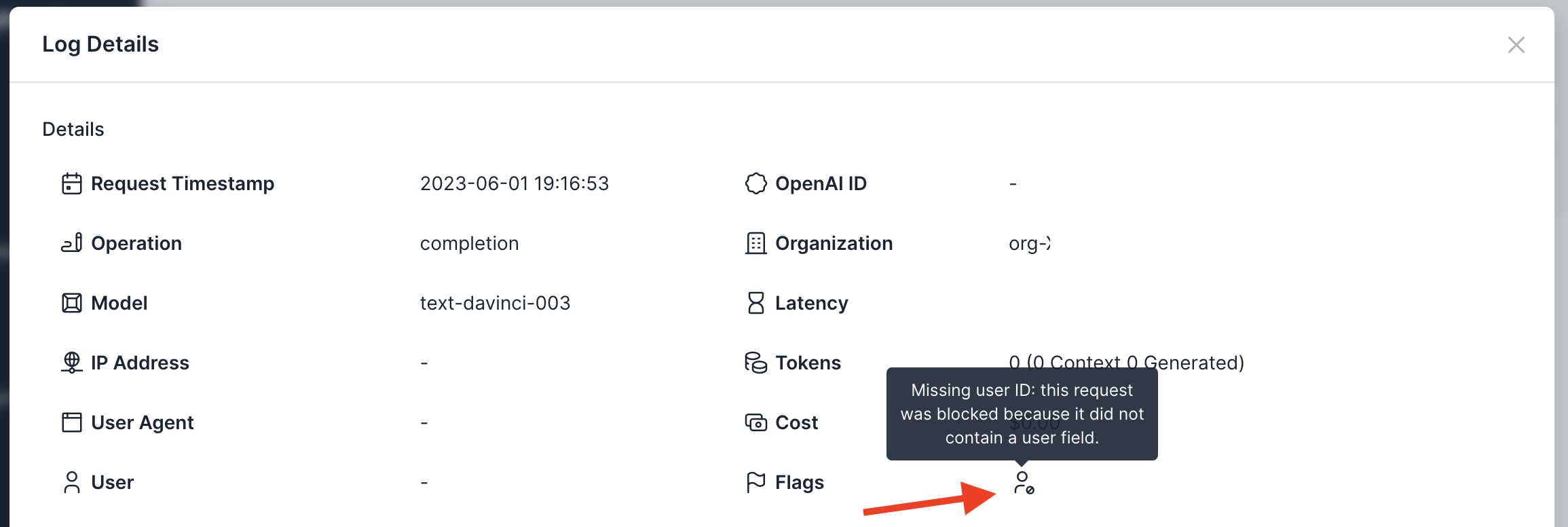Click the Details section heading
The image size is (1568, 527).
[73, 129]
